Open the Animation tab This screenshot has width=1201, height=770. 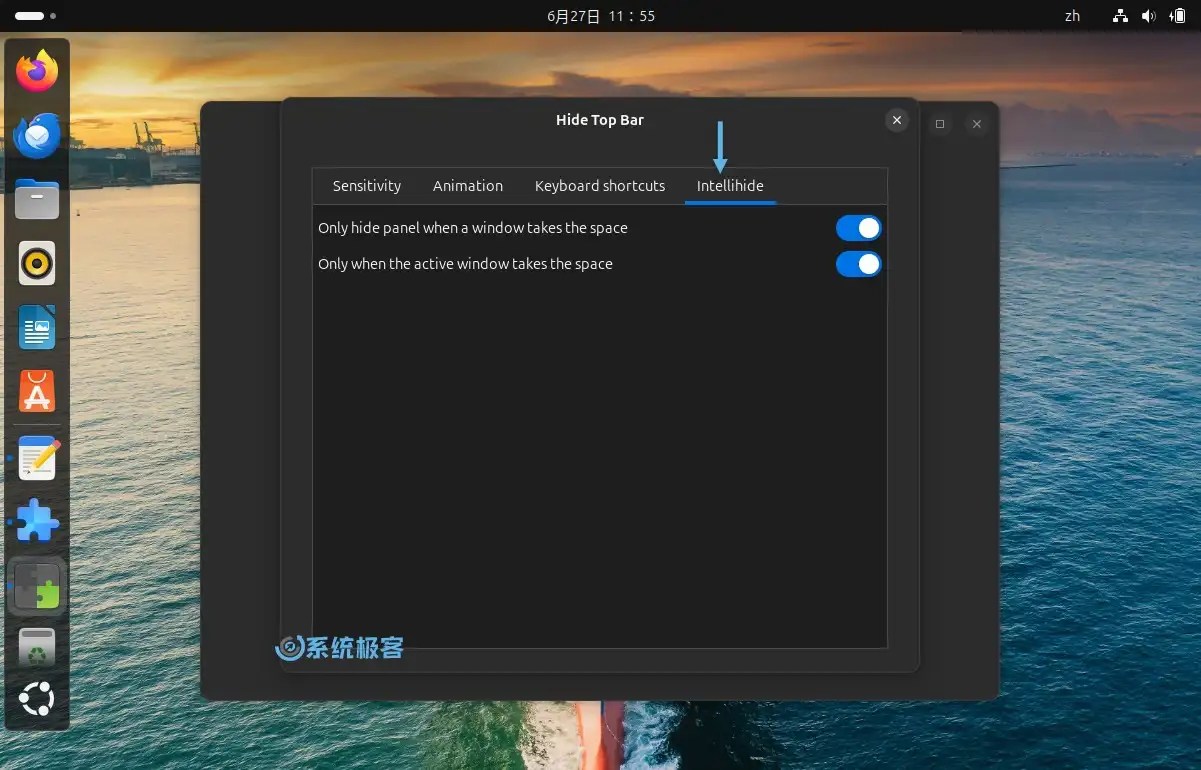tap(467, 185)
